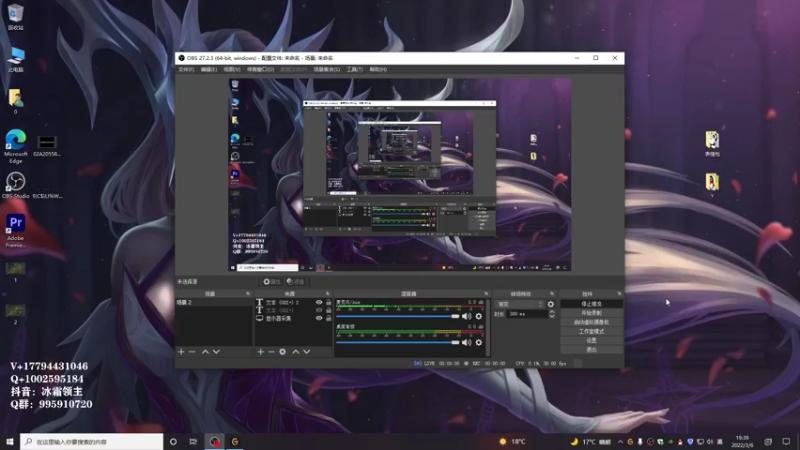The width and height of the screenshot is (800, 450).
Task: Open source properties gear in the Sources dock toolbar
Action: pyautogui.click(x=283, y=352)
